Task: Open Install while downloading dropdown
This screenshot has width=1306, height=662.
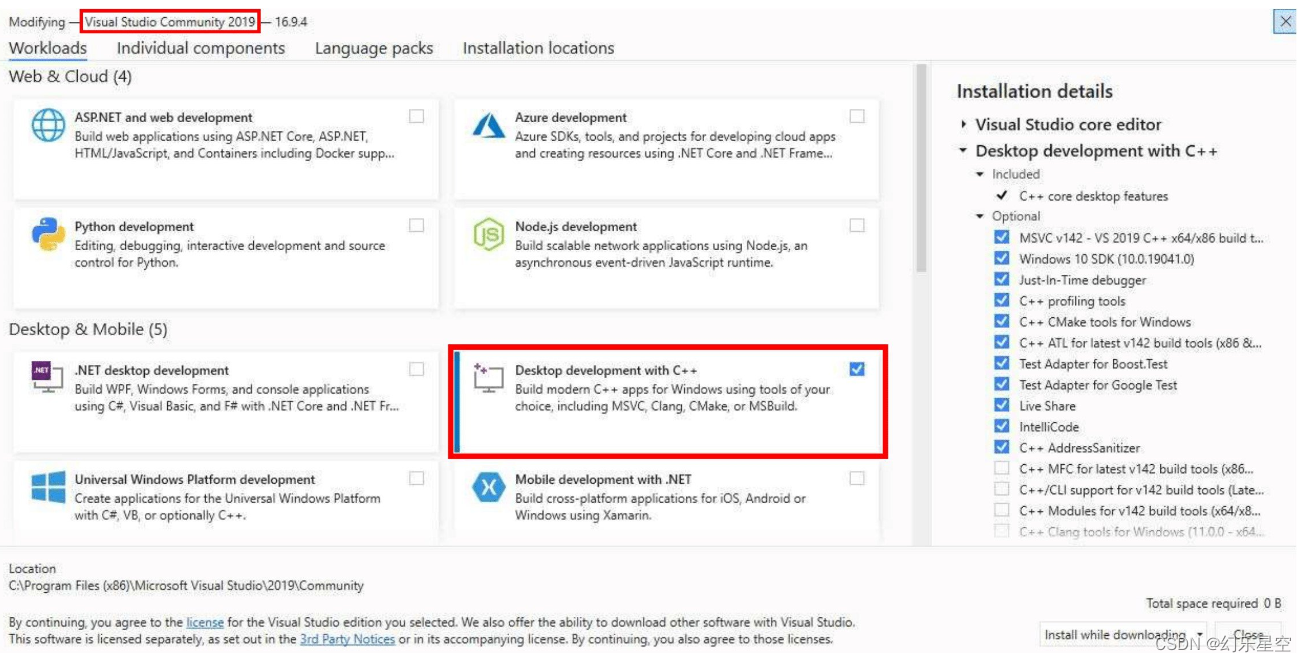Action: (x=1122, y=635)
